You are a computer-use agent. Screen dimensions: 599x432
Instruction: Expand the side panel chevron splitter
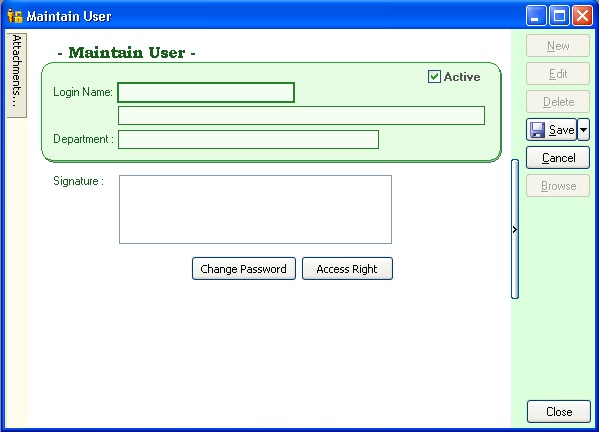[x=515, y=229]
